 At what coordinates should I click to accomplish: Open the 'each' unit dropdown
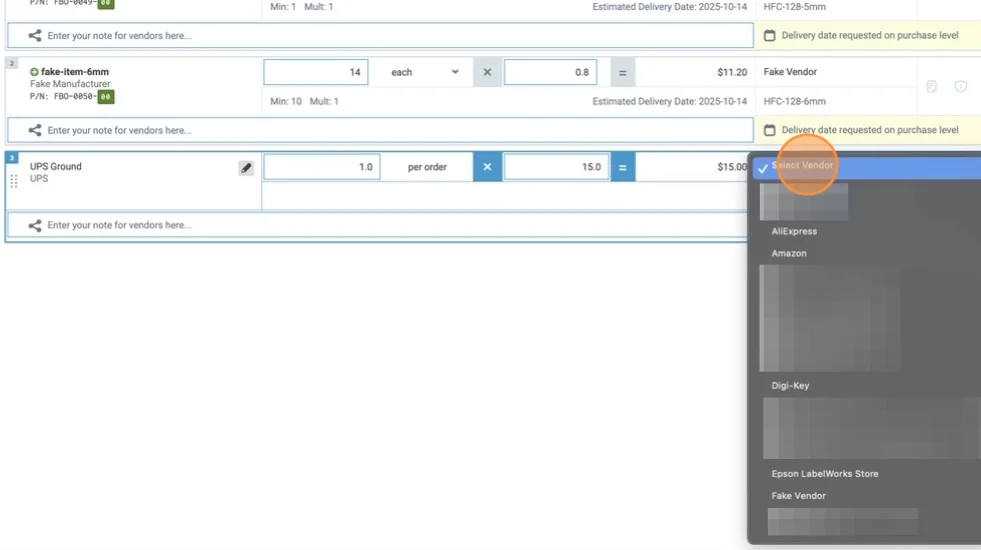(425, 72)
